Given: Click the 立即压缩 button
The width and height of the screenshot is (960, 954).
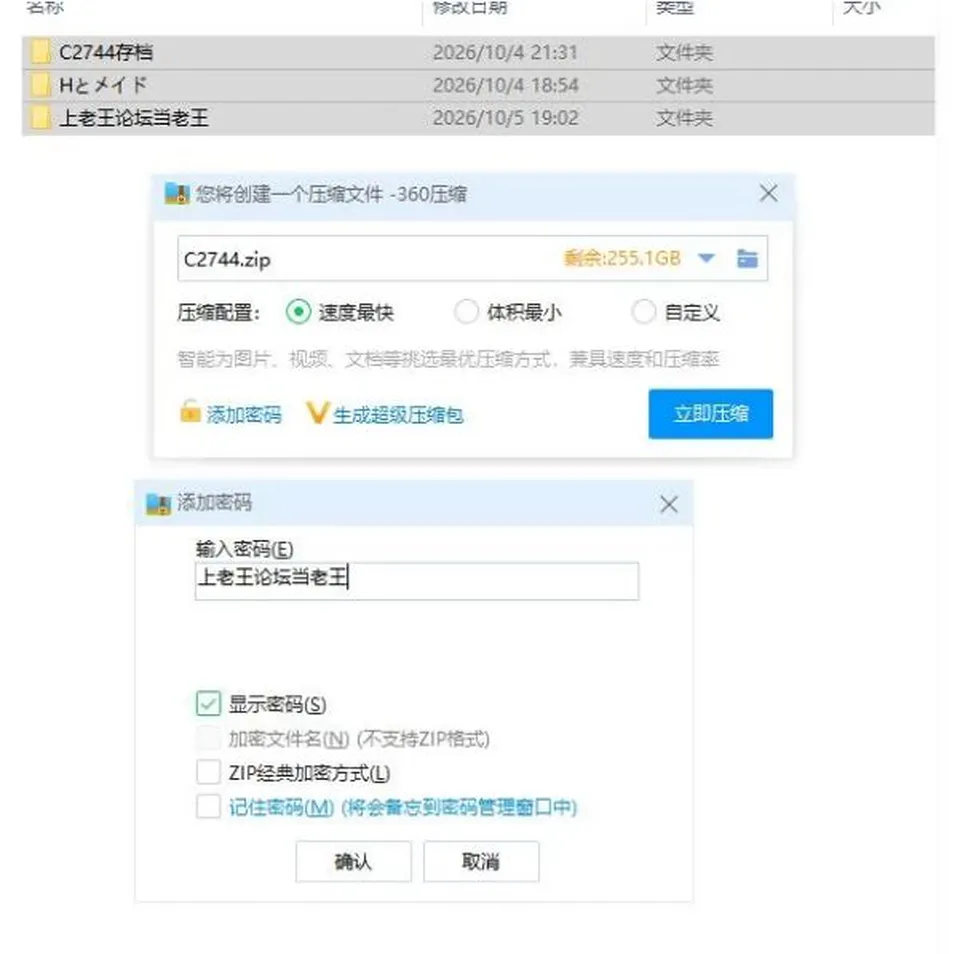Looking at the screenshot, I should click(x=710, y=414).
